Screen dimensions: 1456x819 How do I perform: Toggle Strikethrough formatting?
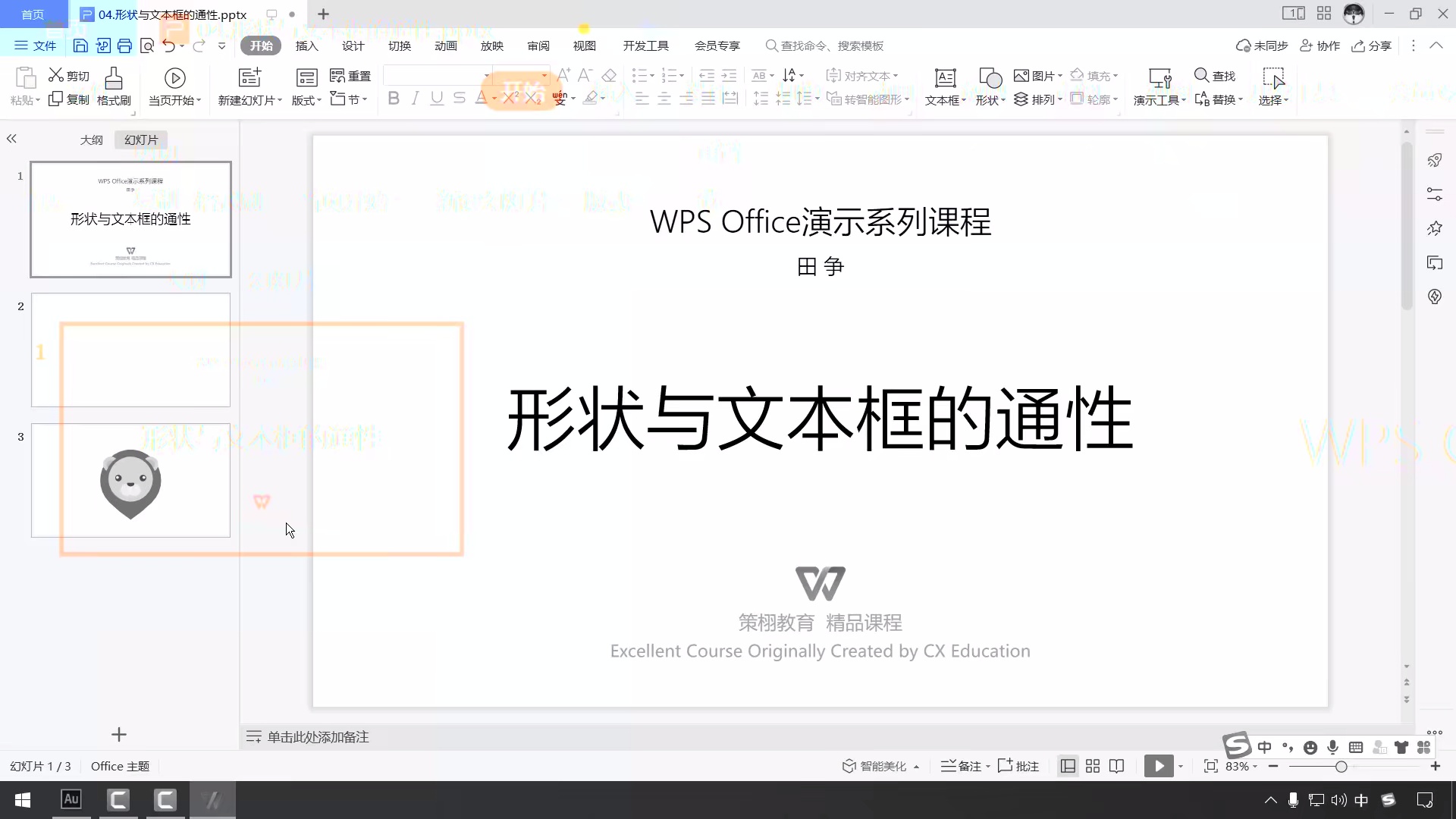[x=459, y=98]
